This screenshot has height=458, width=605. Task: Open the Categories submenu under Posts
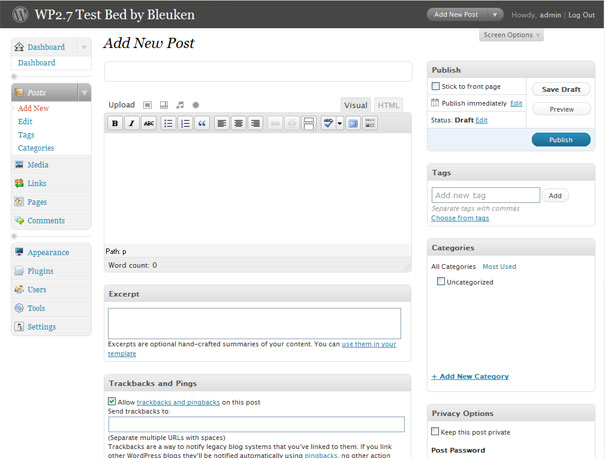tap(36, 148)
